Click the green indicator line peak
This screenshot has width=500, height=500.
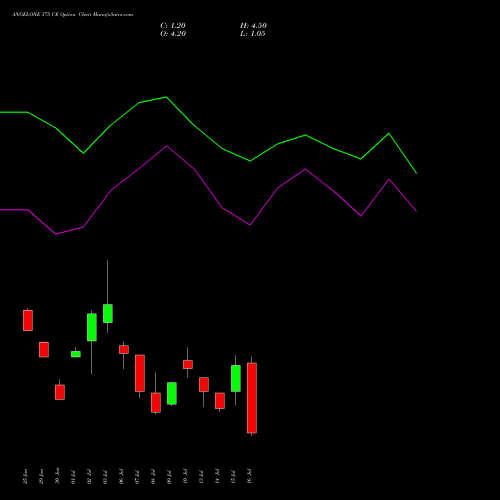(167, 97)
